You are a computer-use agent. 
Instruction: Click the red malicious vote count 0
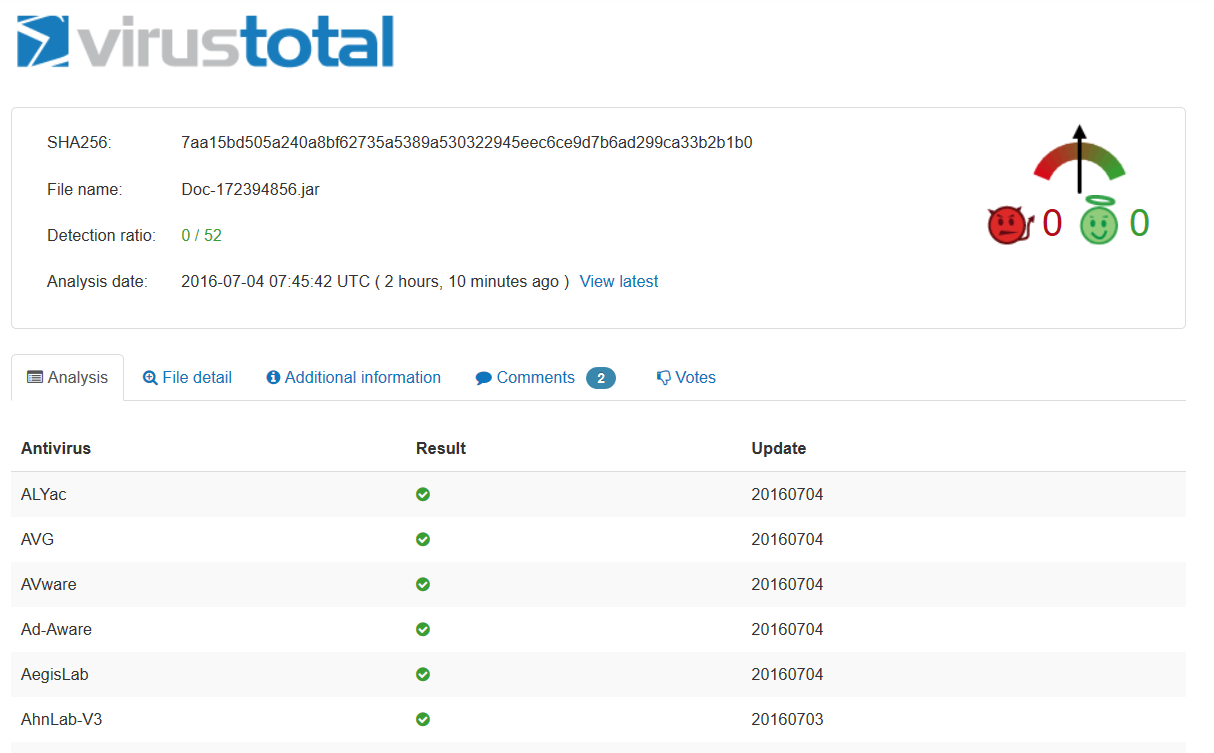[1052, 224]
